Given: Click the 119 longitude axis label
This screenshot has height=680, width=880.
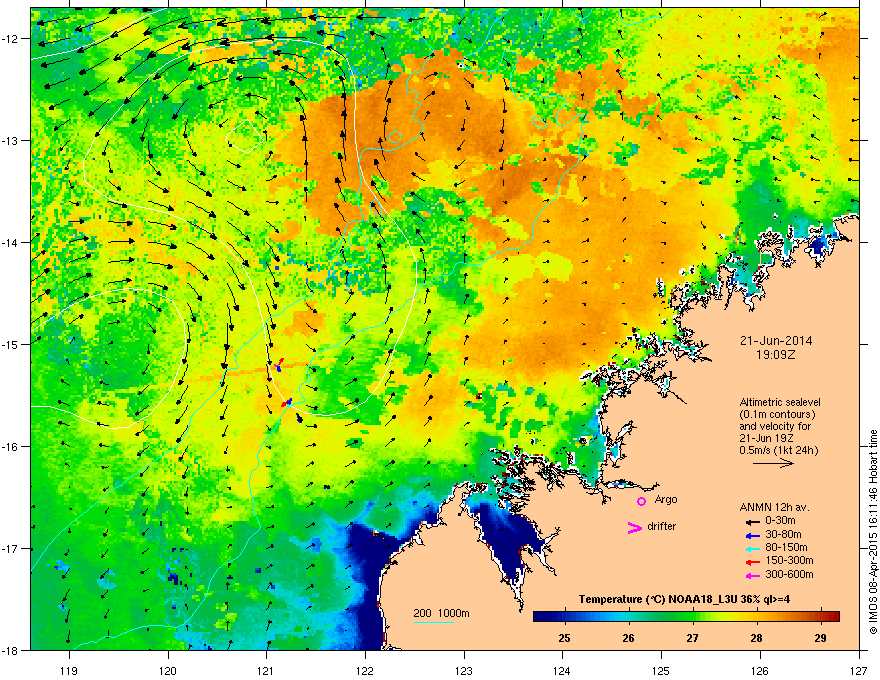Looking at the screenshot, I should coord(69,670).
